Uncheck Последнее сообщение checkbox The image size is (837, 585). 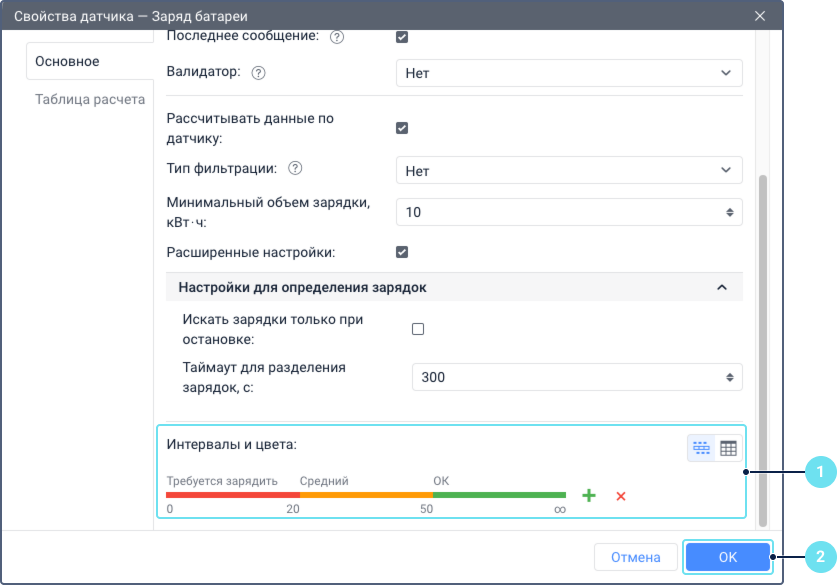click(x=402, y=37)
